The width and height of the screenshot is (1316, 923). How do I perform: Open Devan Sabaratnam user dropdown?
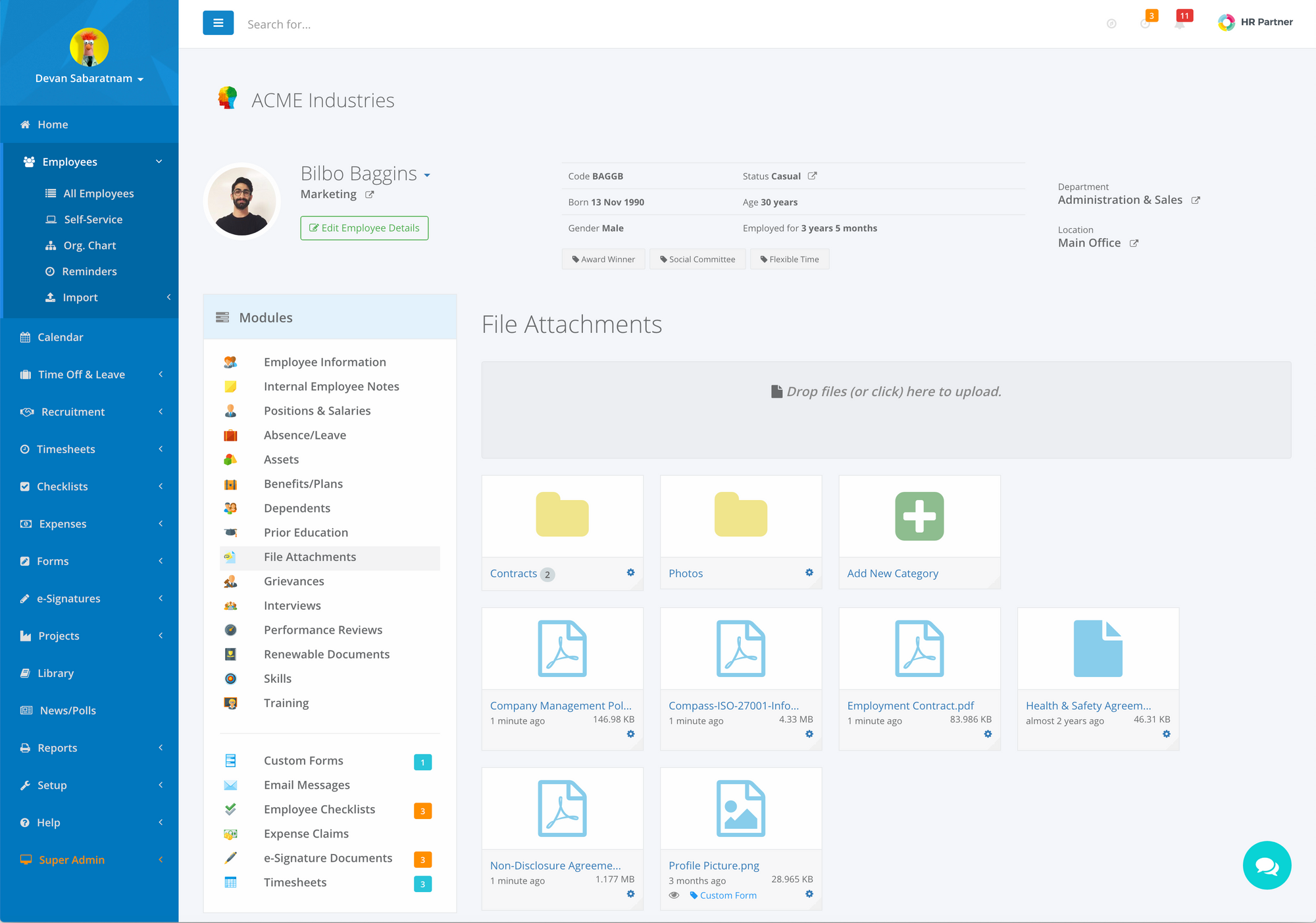click(89, 78)
